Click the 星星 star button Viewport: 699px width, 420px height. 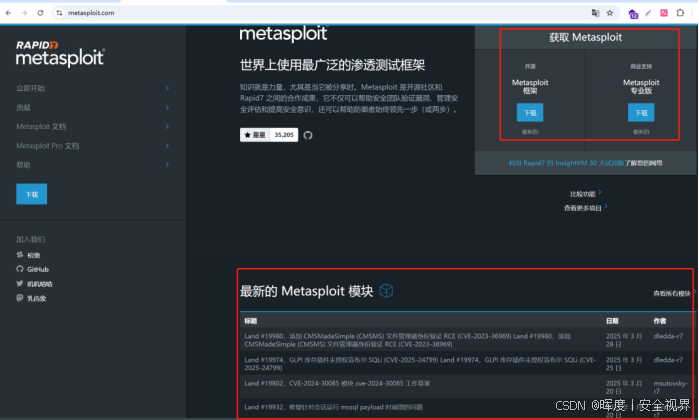(x=255, y=135)
